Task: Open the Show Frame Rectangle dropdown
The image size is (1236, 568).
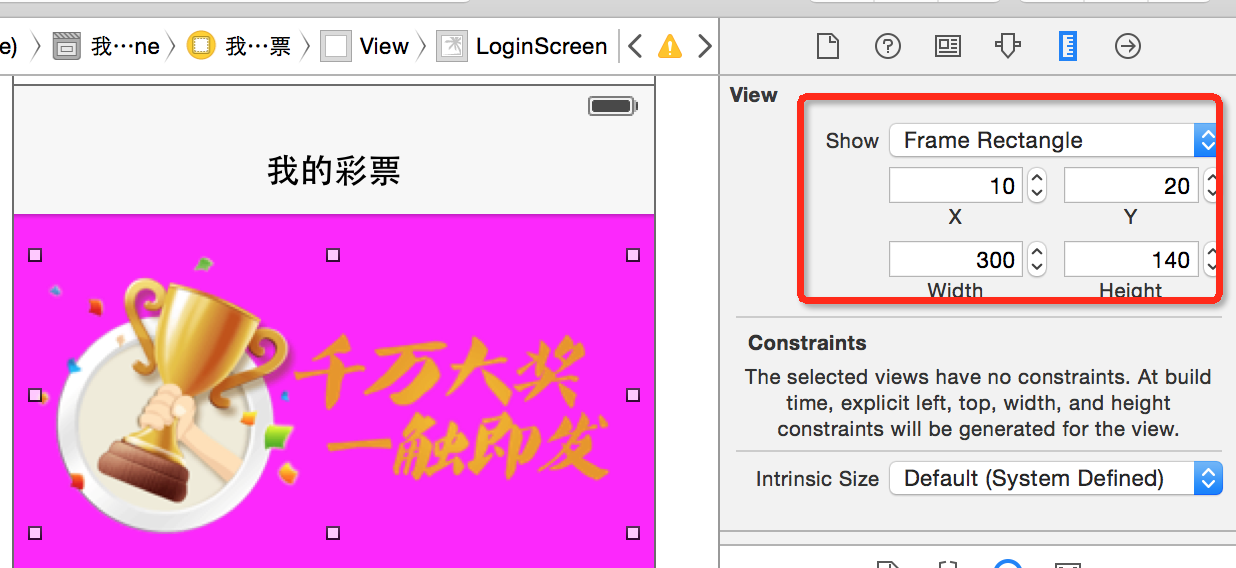Action: pyautogui.click(x=1053, y=140)
